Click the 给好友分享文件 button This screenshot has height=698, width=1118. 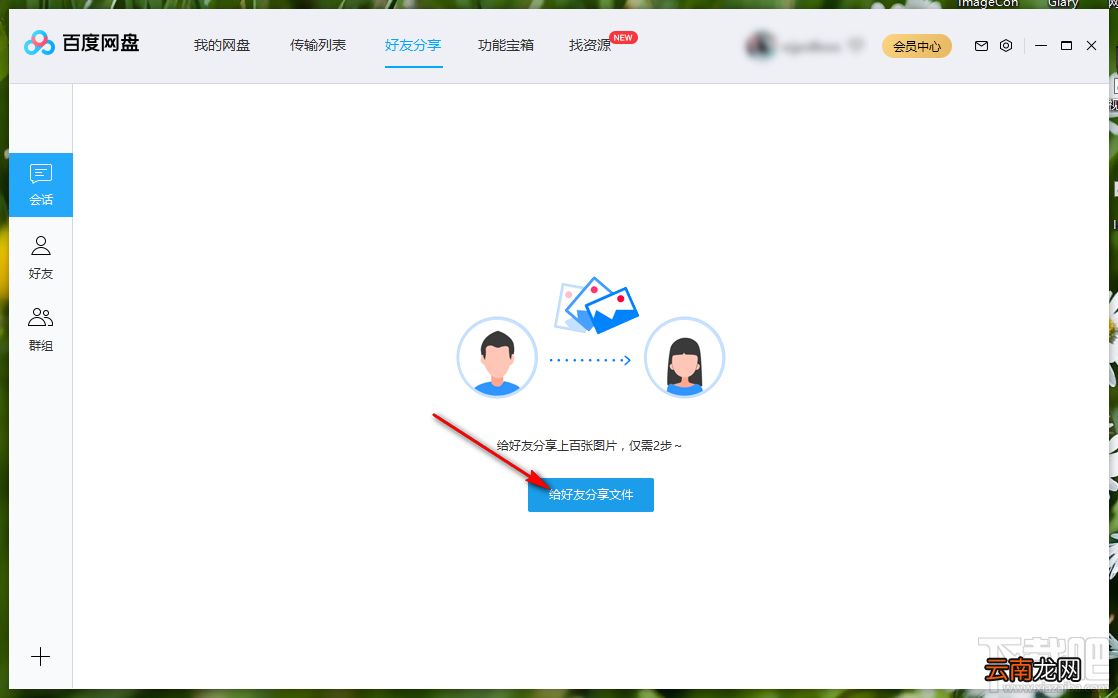(591, 495)
